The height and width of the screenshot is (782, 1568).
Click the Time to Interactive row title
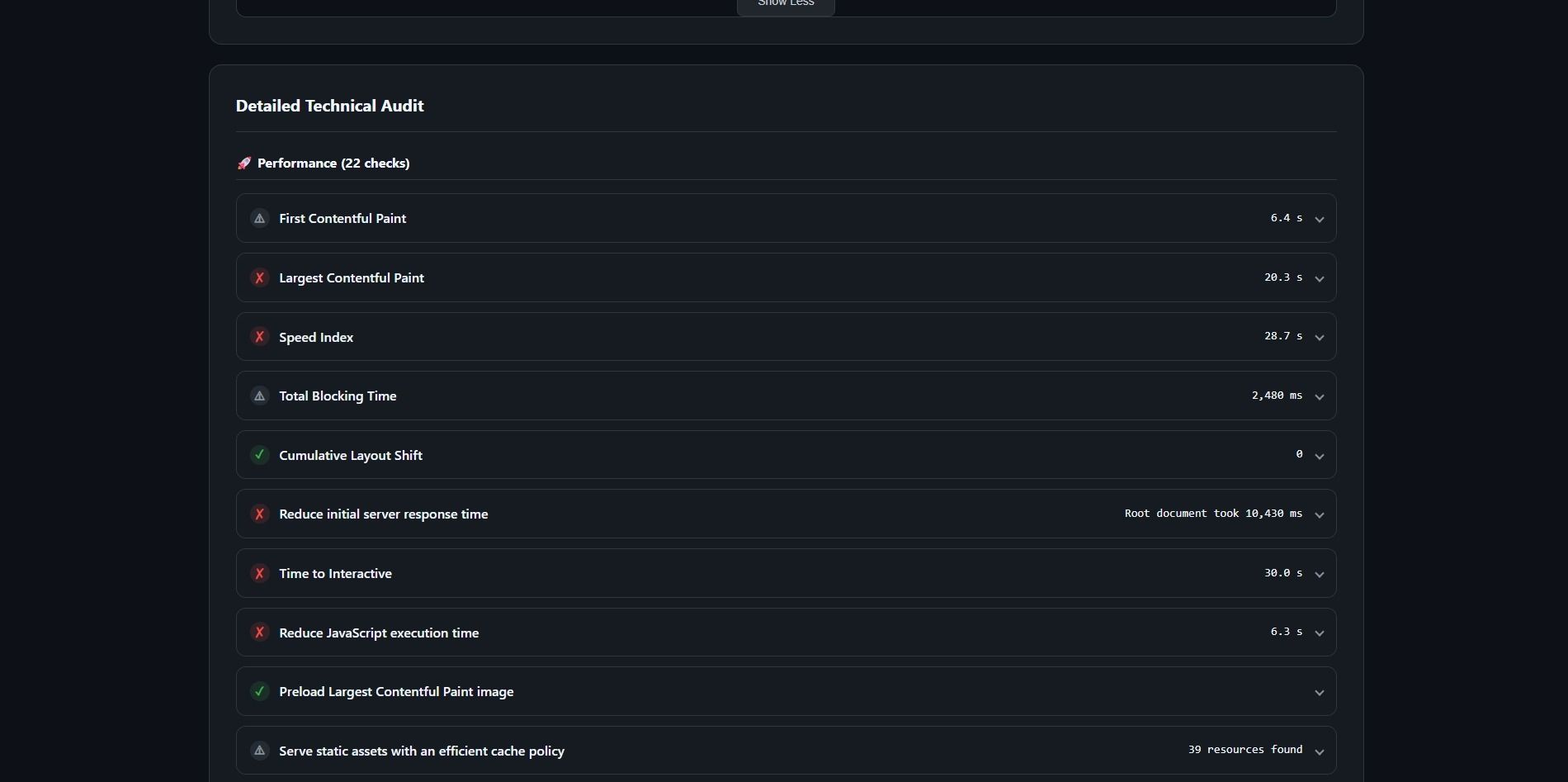[335, 574]
